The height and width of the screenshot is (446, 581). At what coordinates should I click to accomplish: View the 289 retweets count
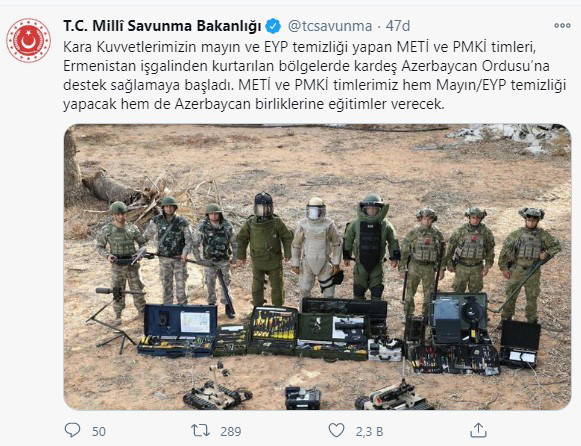[230, 432]
